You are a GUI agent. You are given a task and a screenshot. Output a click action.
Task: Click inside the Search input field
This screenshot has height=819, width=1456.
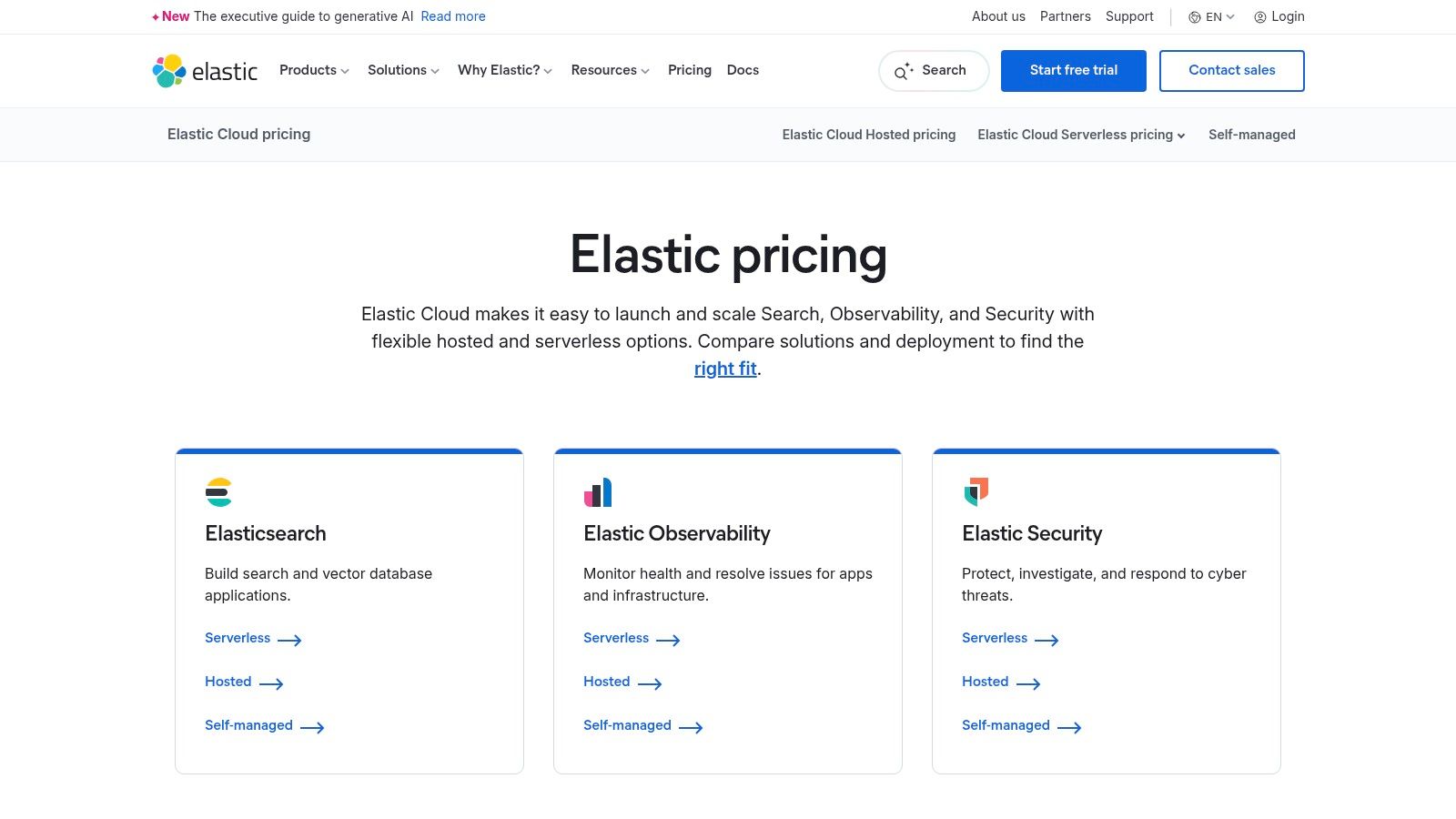946,70
